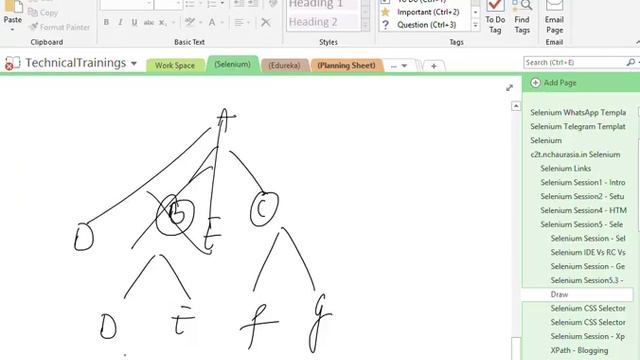The width and height of the screenshot is (640, 360).
Task: Switch to the (Edureka) section tab
Action: (x=284, y=65)
